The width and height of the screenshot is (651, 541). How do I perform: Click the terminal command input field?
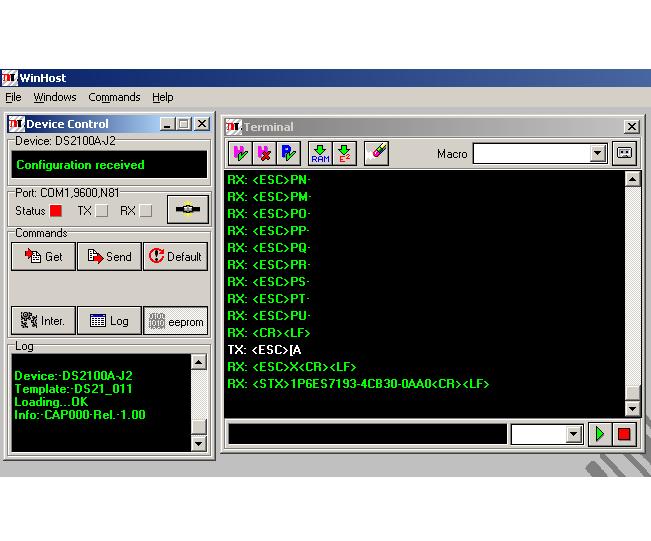[x=367, y=434]
